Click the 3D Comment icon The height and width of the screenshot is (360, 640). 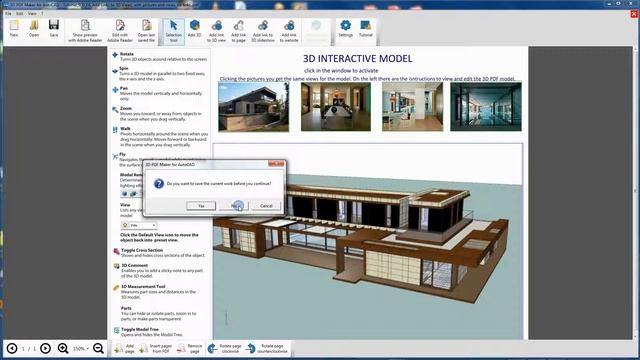pyautogui.click(x=116, y=266)
